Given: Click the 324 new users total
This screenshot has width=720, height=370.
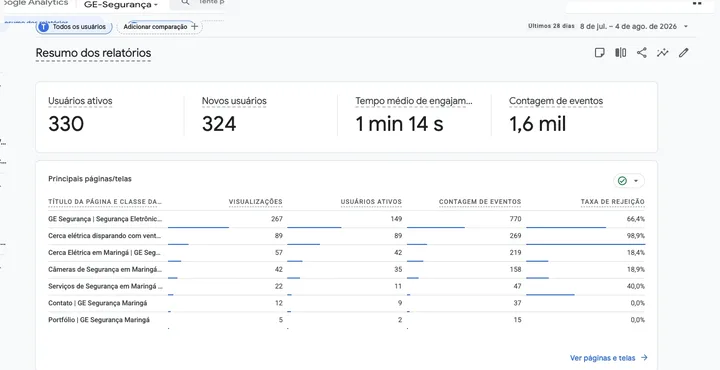Looking at the screenshot, I should click(219, 124).
